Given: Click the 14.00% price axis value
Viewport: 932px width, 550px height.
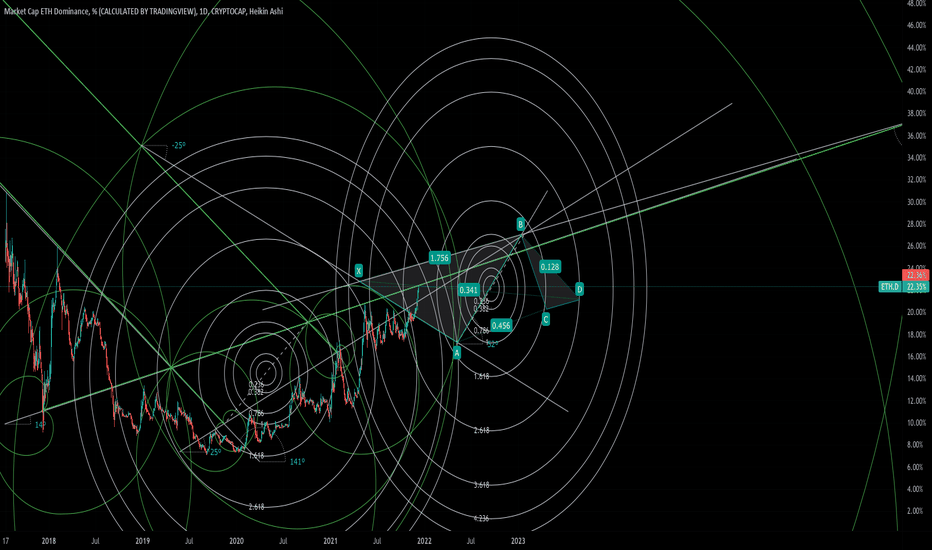Looking at the screenshot, I should [x=916, y=379].
